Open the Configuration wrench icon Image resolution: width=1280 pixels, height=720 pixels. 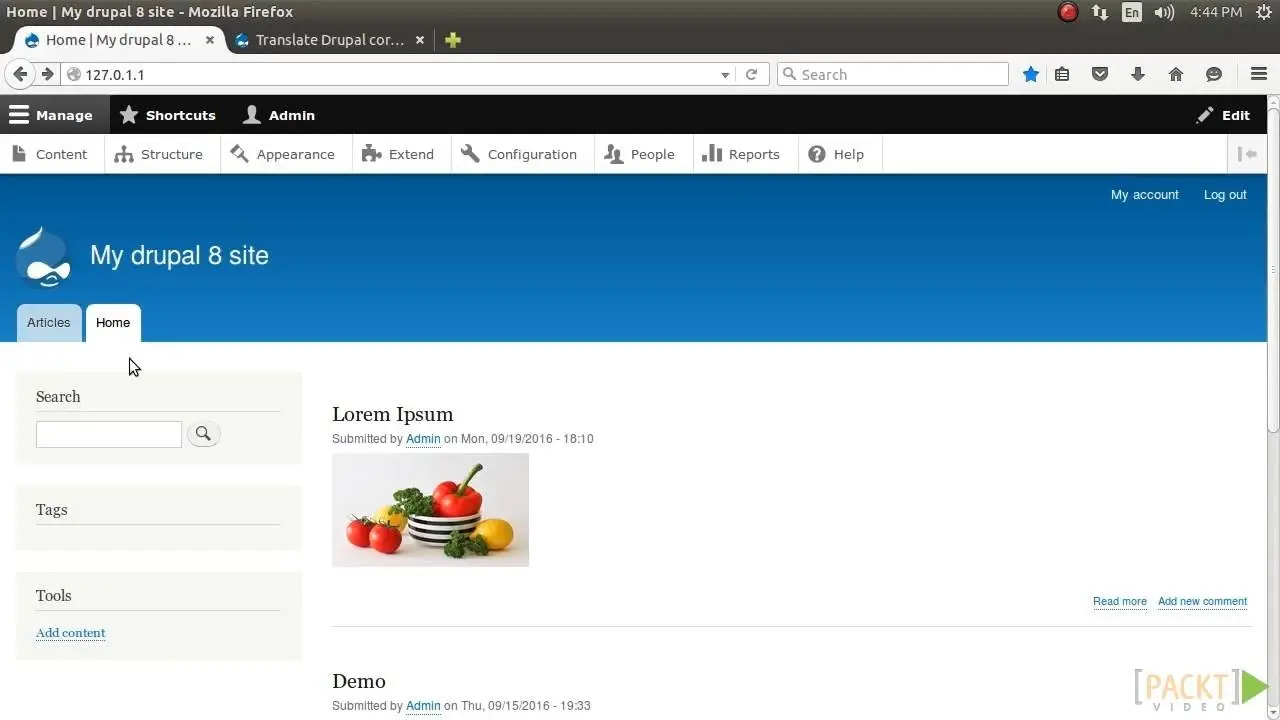(470, 154)
